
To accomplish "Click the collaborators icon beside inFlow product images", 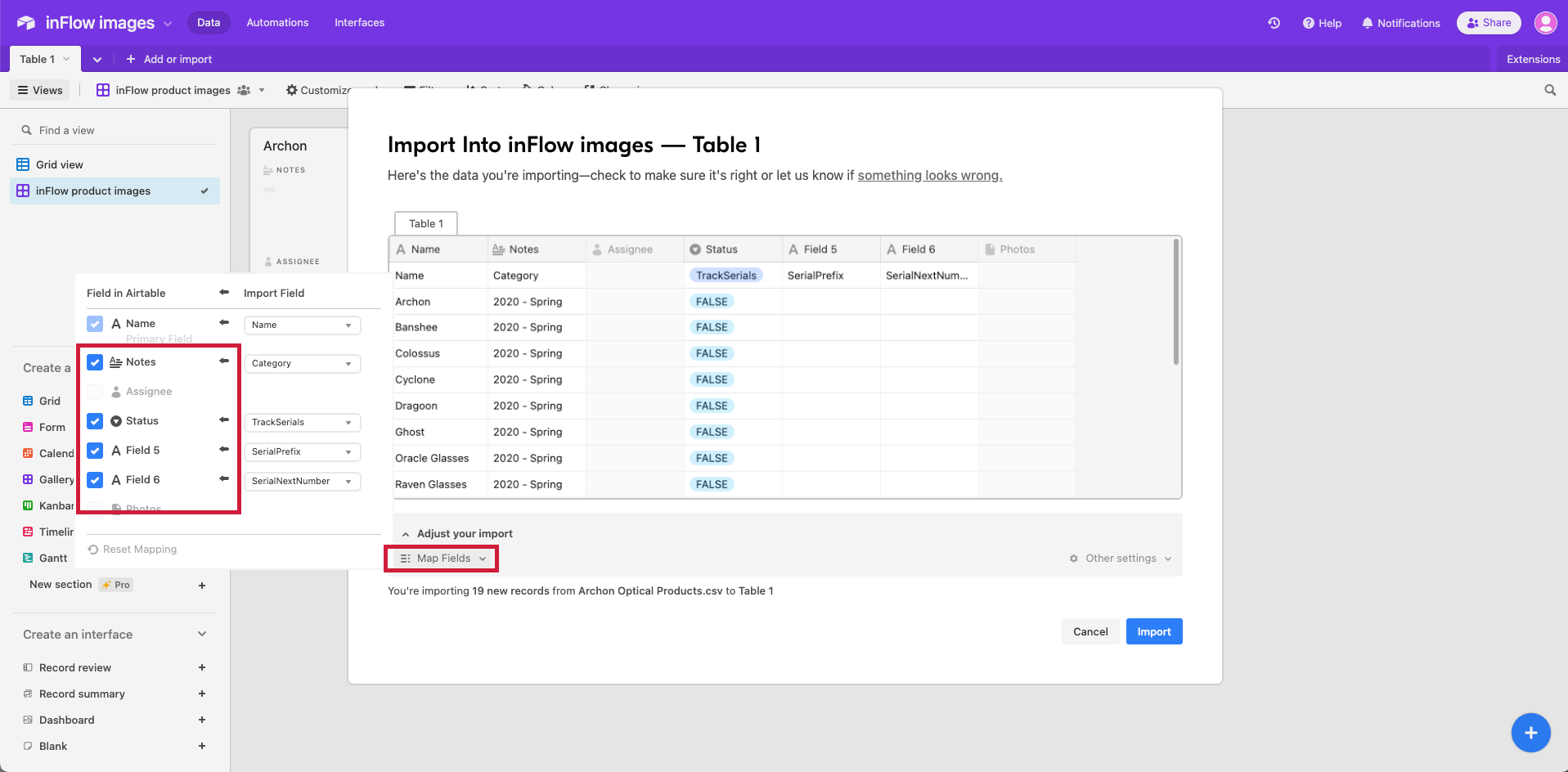I will (244, 90).
